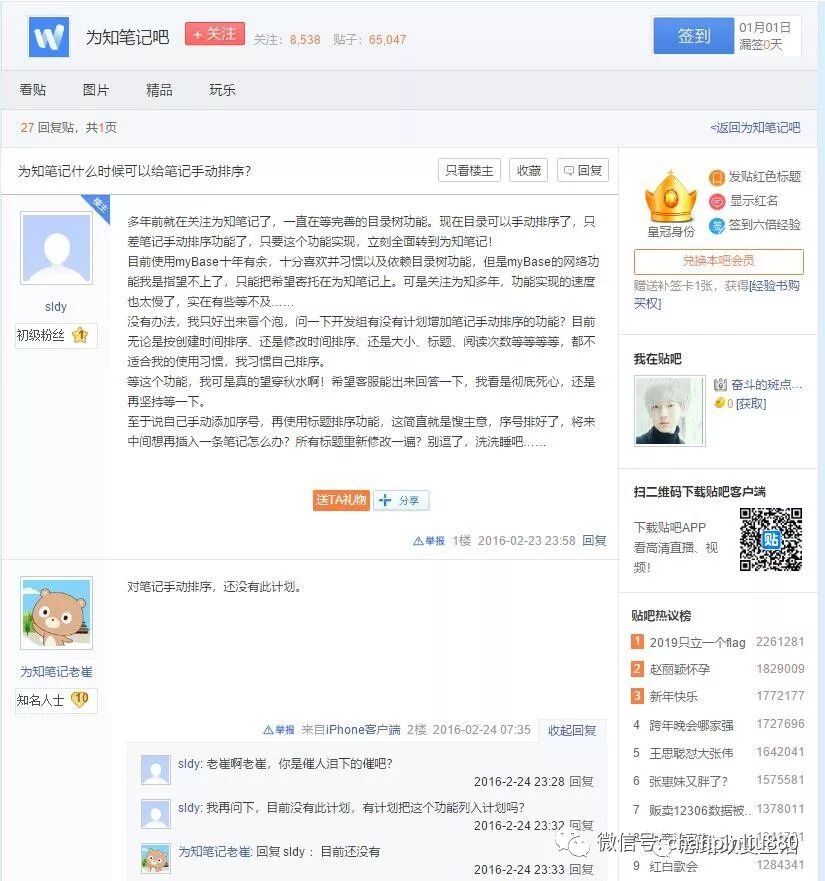
Task: Report first-floor post via 举报
Action: coord(429,541)
